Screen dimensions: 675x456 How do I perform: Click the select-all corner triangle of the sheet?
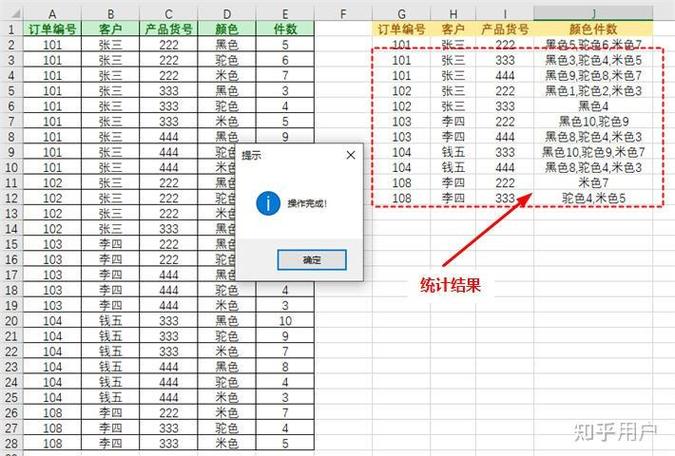15,14
